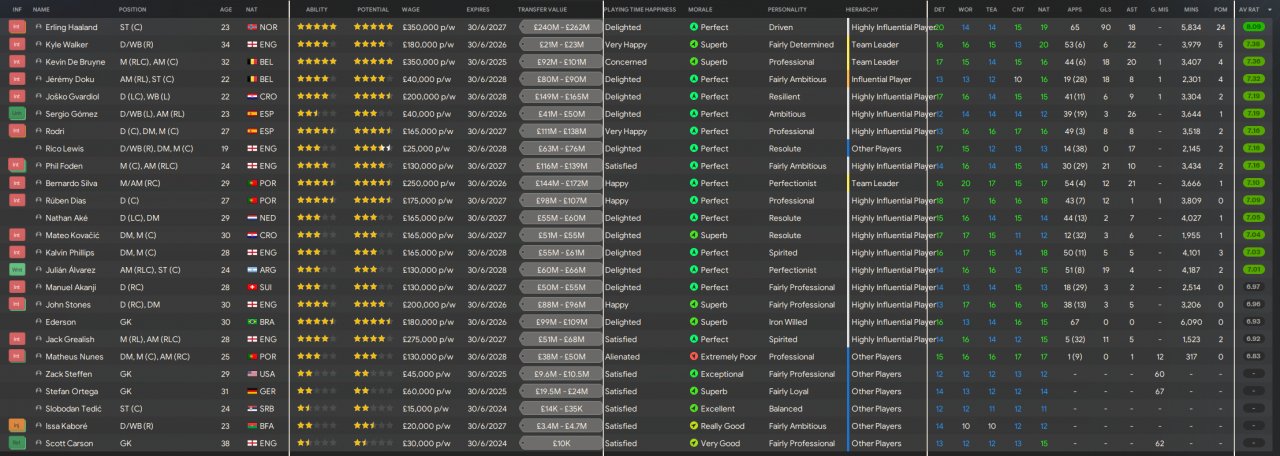This screenshot has width=1280, height=456.
Task: Click Erling Haaland's green morale icon
Action: coord(694,27)
